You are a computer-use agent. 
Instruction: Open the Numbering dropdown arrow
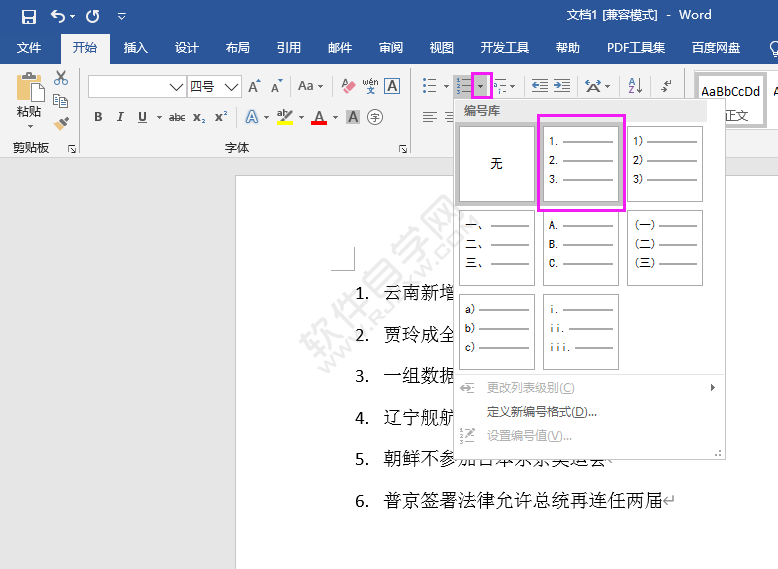pos(481,86)
